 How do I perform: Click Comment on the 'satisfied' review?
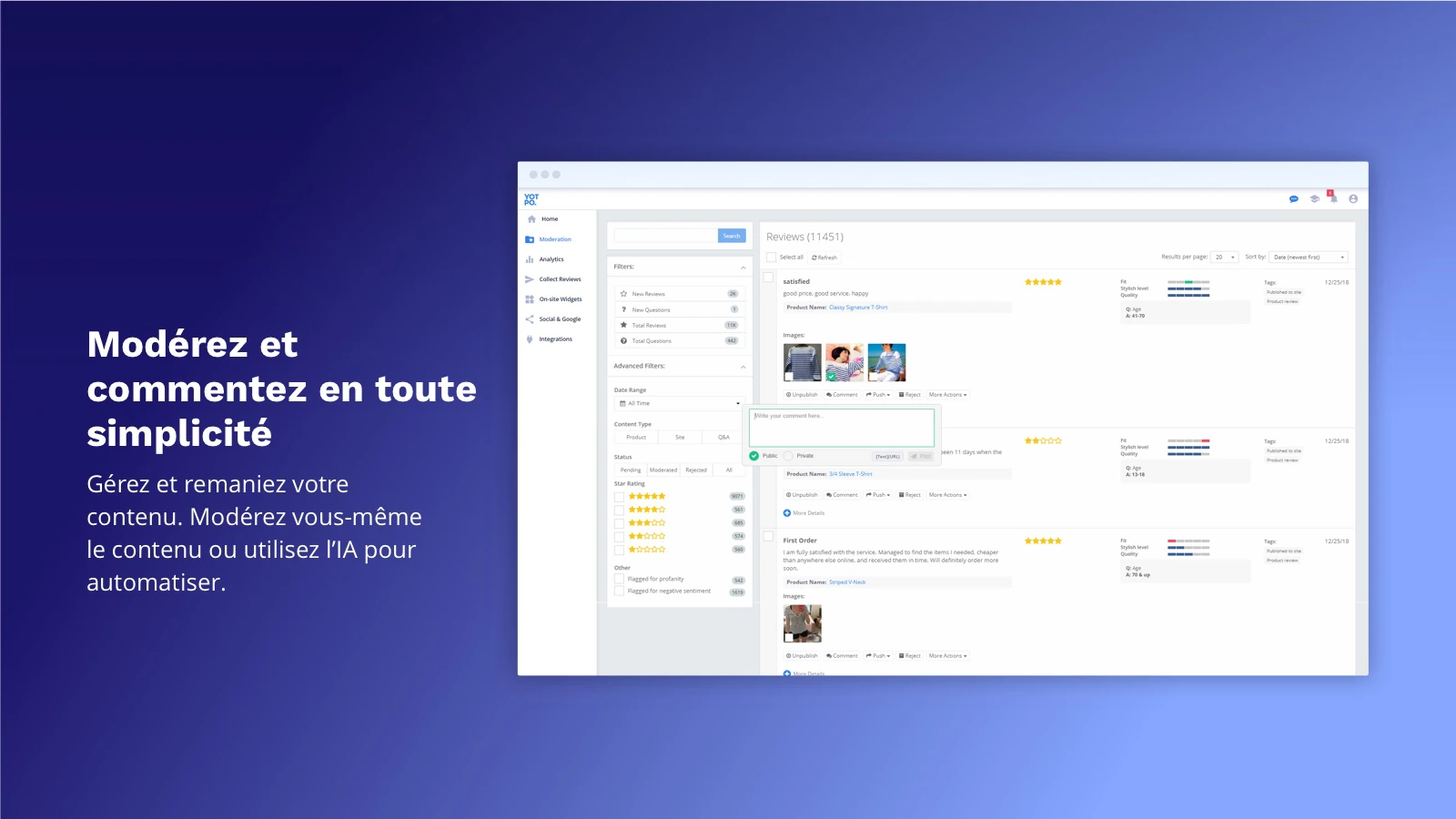pos(842,395)
